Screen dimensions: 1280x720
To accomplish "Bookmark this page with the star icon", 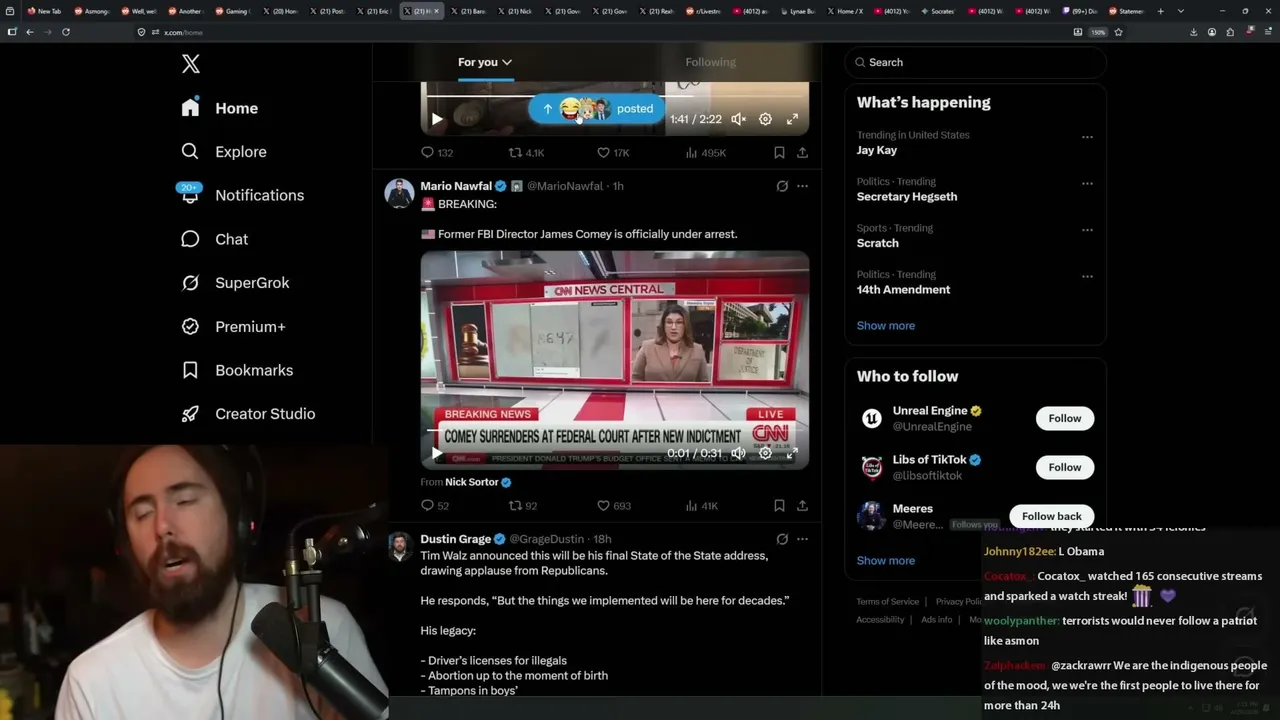I will click(x=1118, y=32).
